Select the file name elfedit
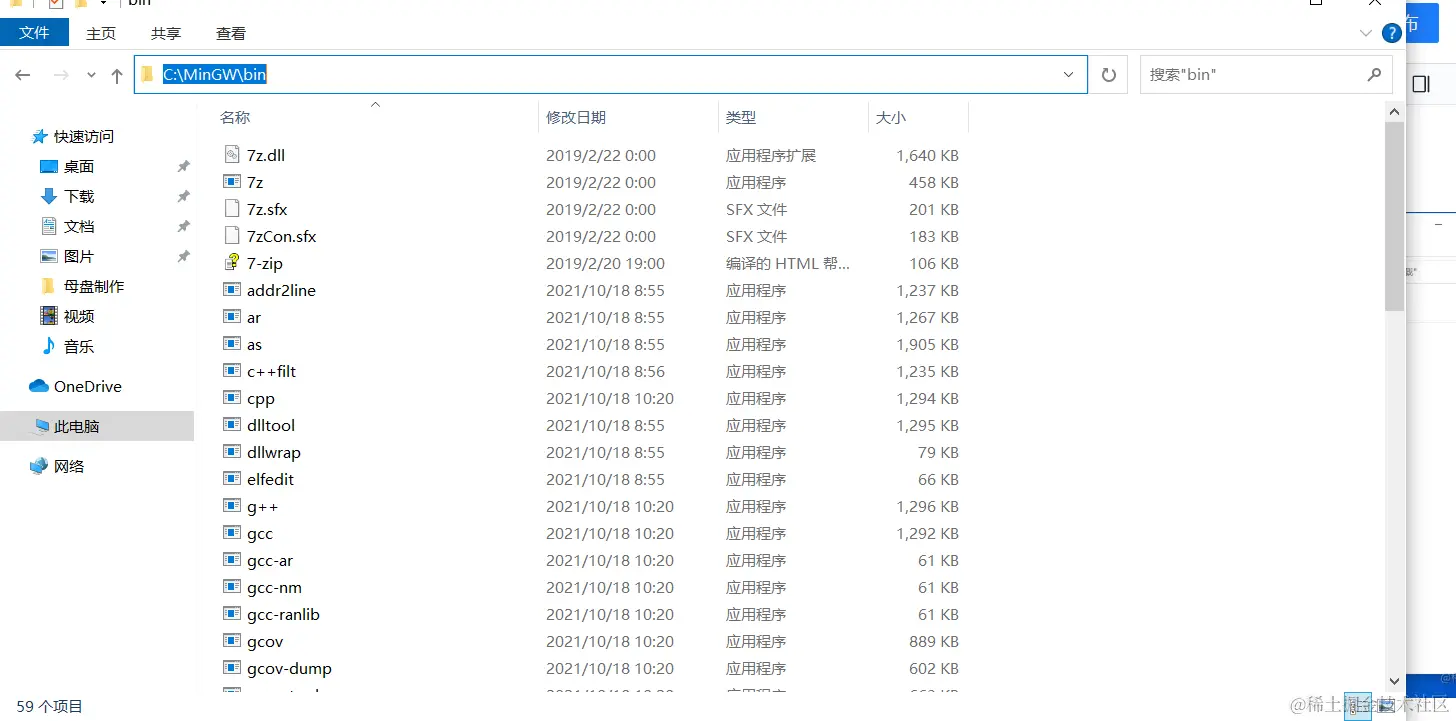 270,479
